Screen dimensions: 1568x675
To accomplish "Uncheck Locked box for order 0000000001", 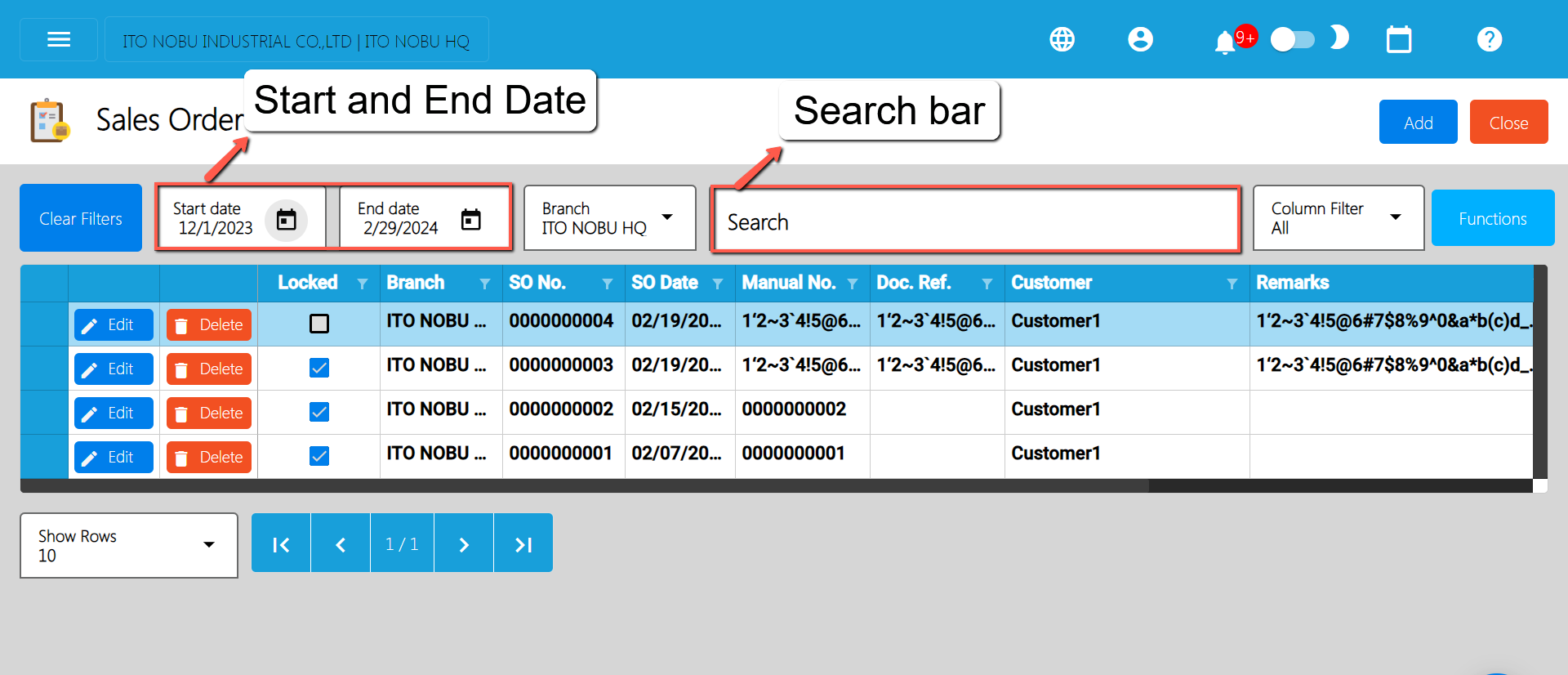I will [319, 456].
